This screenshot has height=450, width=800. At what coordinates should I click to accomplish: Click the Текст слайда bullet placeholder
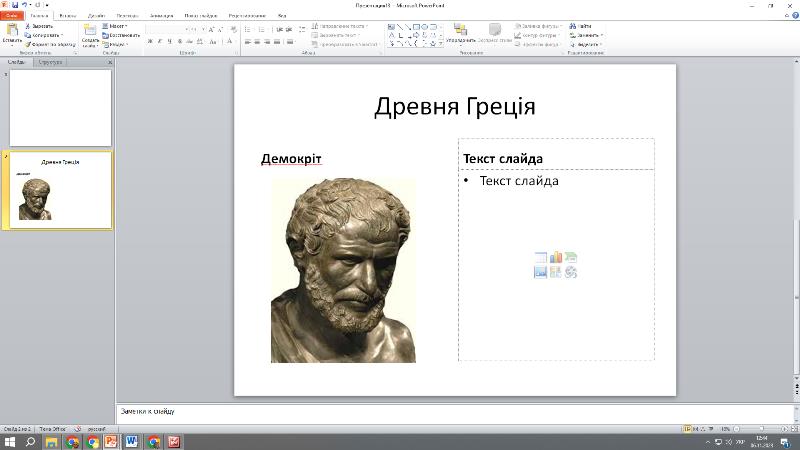(x=519, y=181)
